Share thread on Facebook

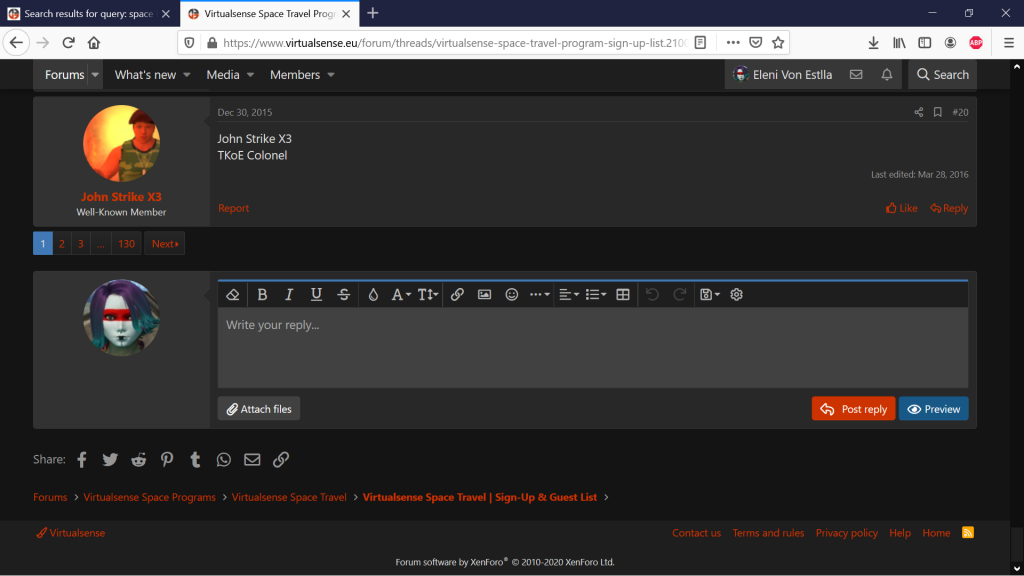pos(82,460)
